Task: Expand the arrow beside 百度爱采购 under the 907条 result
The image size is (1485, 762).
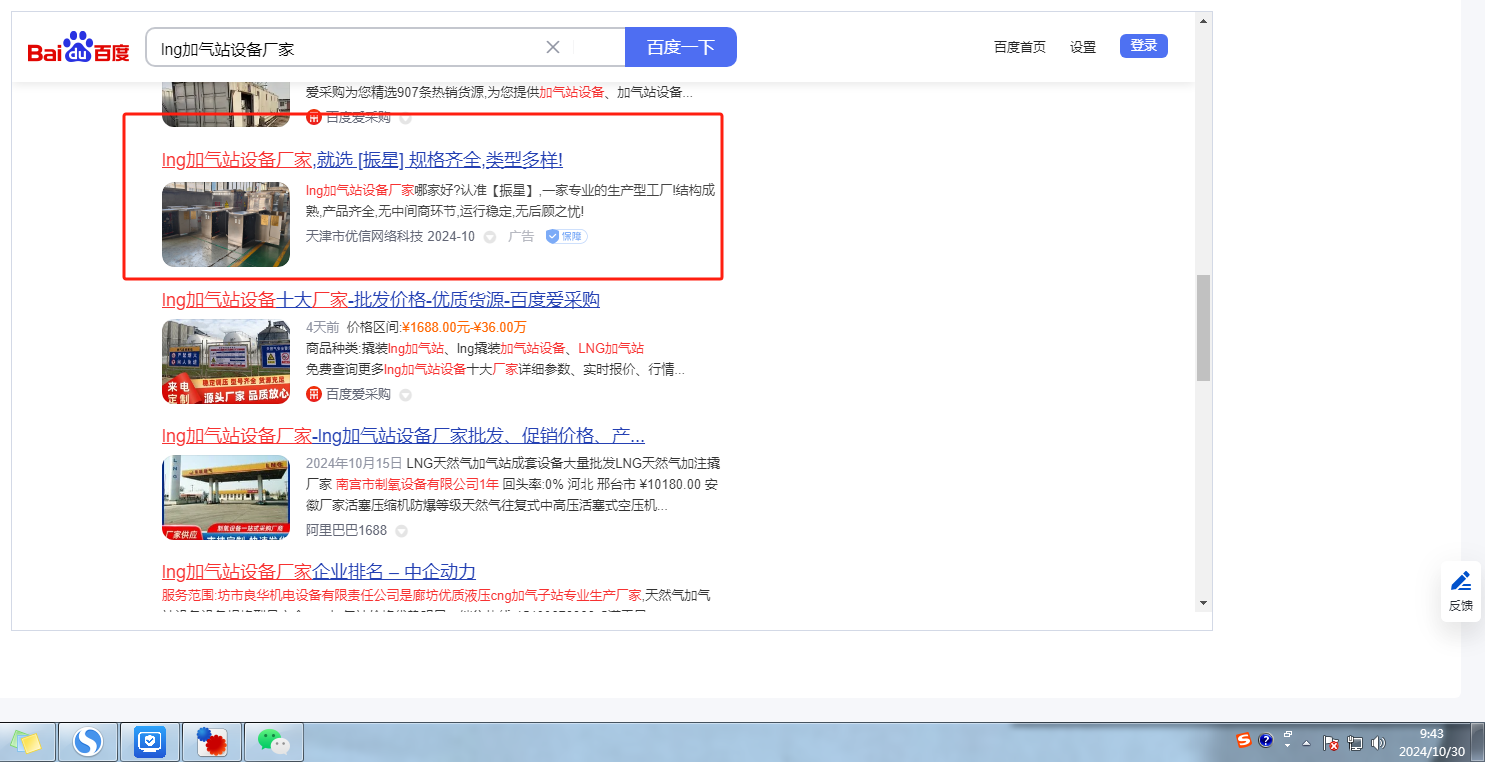Action: tap(405, 118)
